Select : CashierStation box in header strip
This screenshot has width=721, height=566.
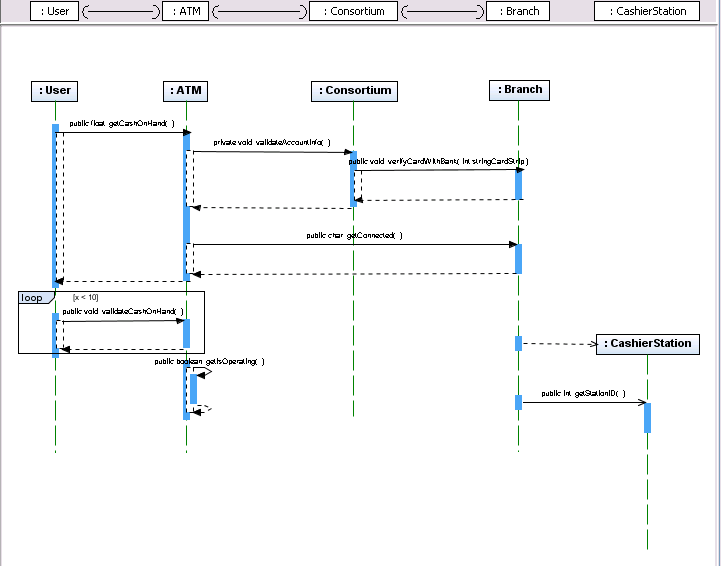click(x=647, y=11)
